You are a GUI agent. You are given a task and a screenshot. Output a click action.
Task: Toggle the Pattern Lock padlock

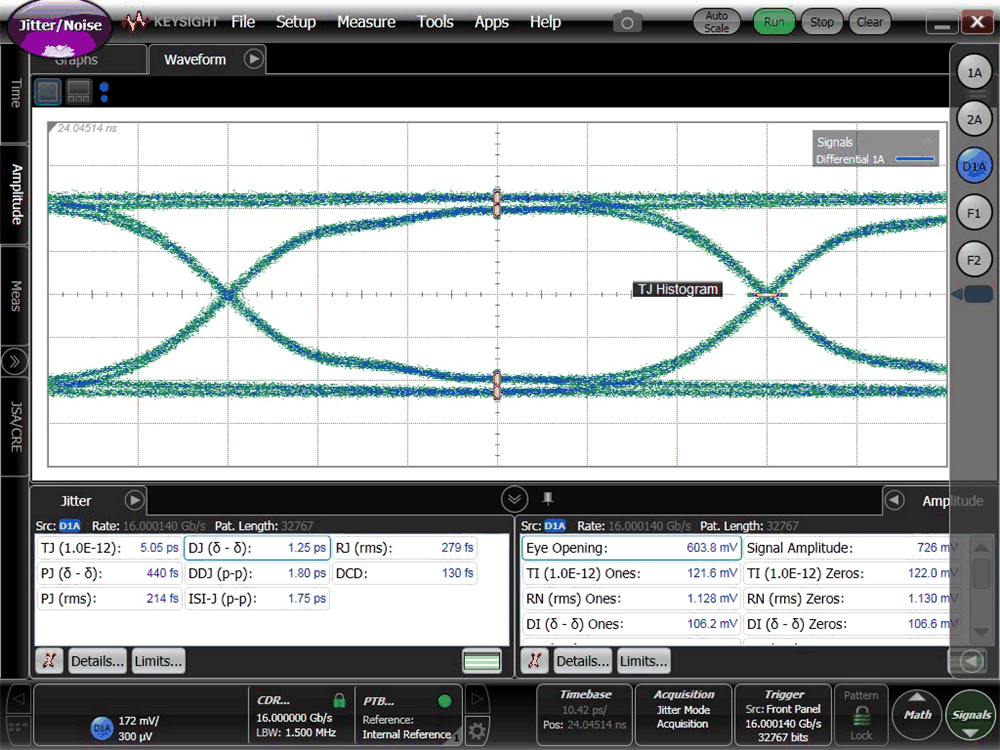860,718
